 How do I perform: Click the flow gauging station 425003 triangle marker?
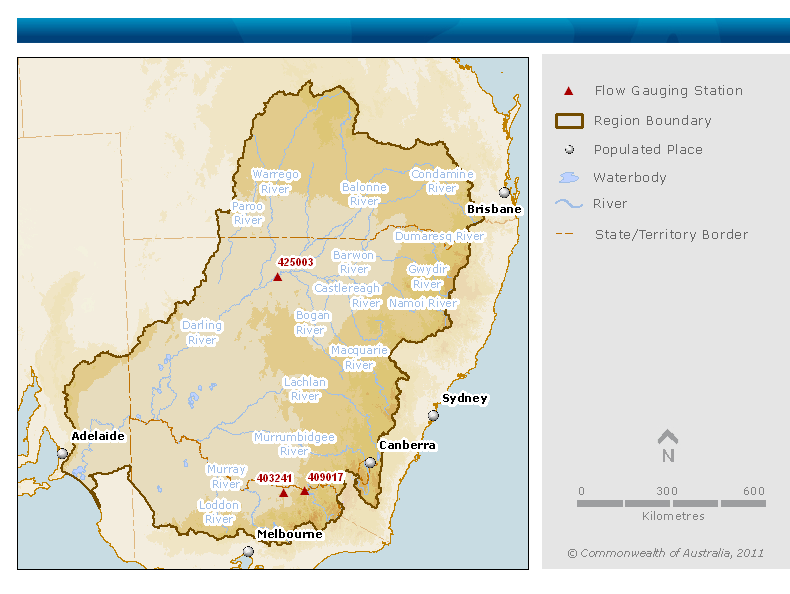tap(278, 277)
